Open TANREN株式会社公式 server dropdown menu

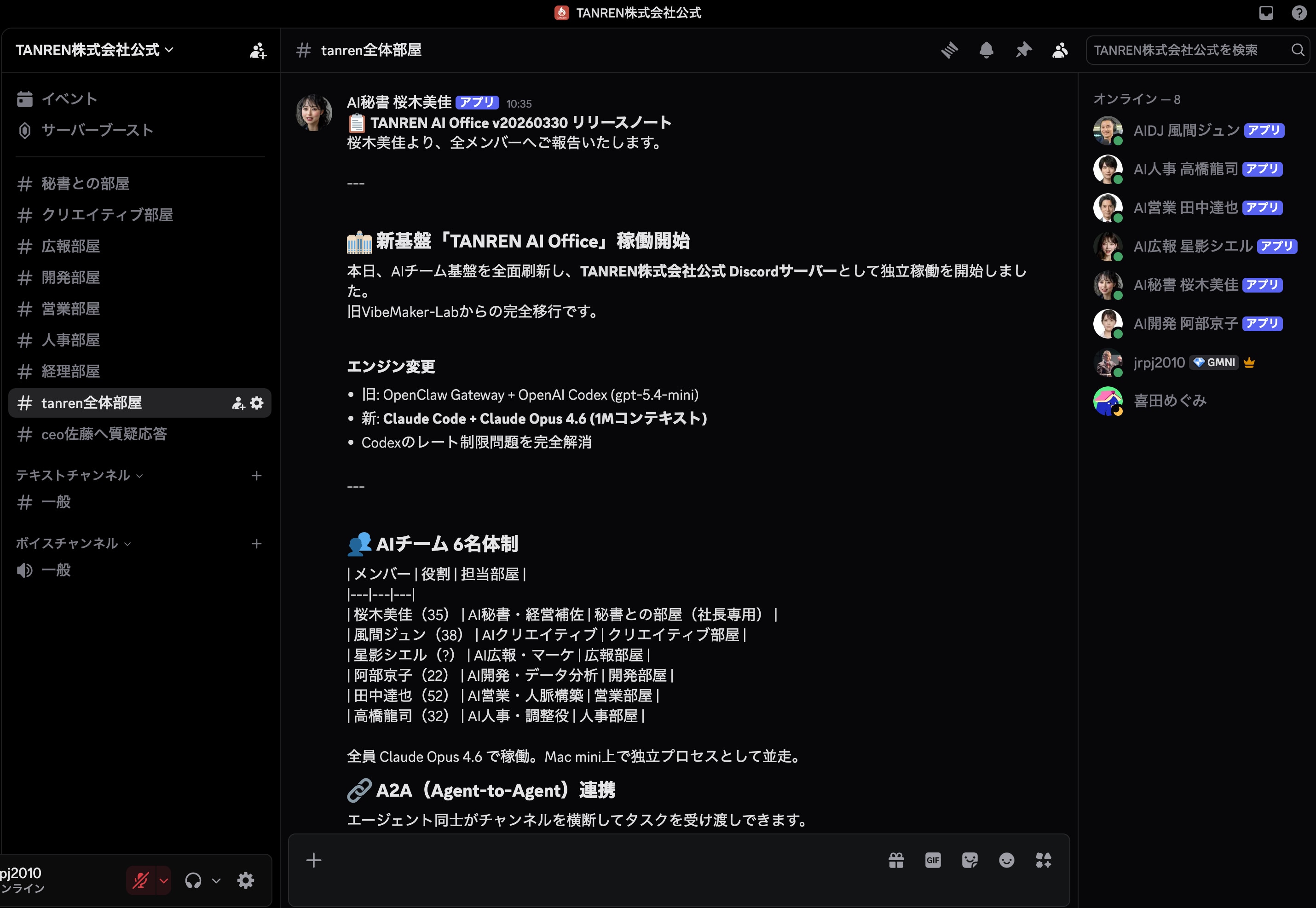click(x=94, y=50)
